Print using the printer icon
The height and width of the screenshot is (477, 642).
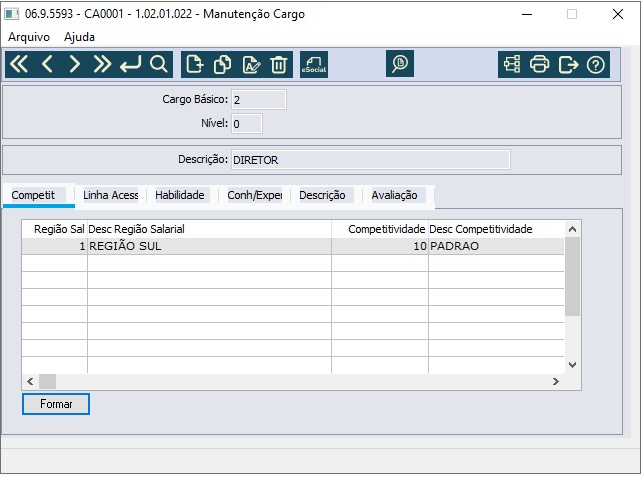coord(540,64)
